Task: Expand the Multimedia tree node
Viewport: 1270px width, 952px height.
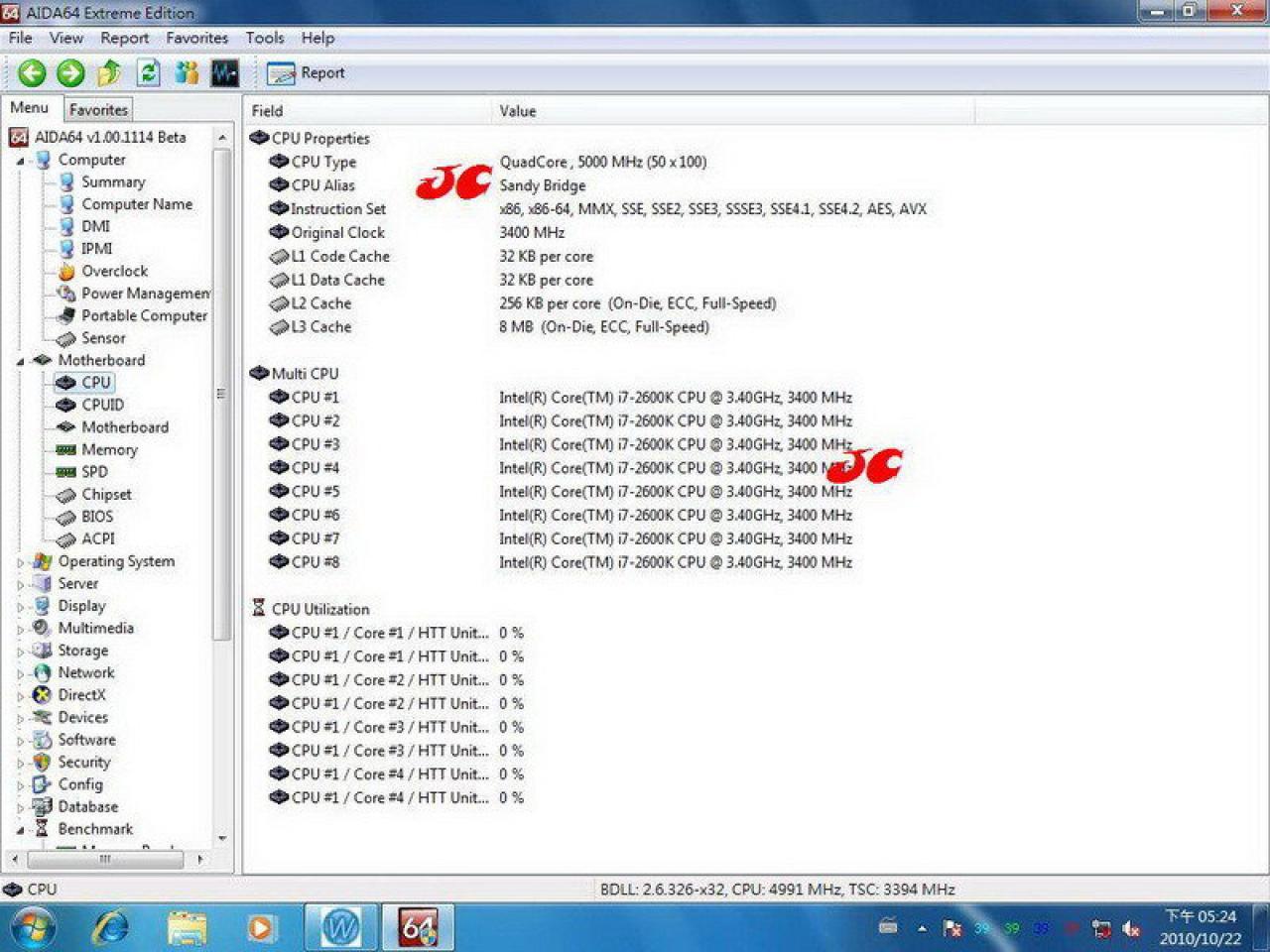Action: (20, 629)
